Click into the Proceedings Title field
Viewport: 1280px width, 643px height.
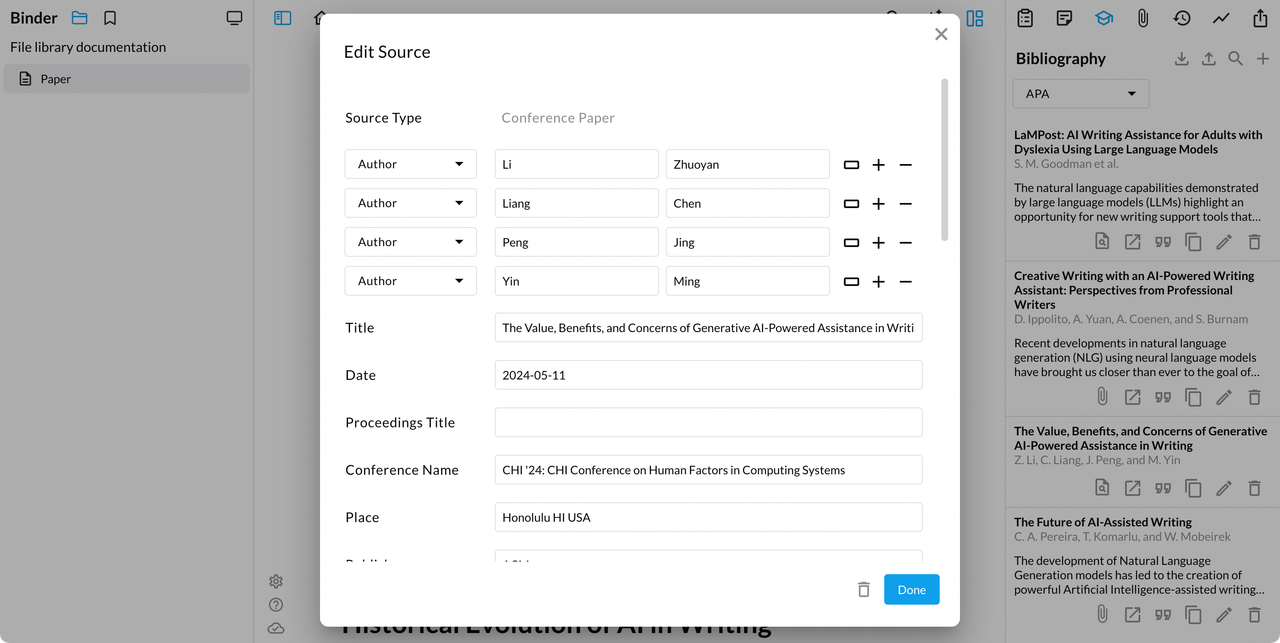tap(708, 423)
